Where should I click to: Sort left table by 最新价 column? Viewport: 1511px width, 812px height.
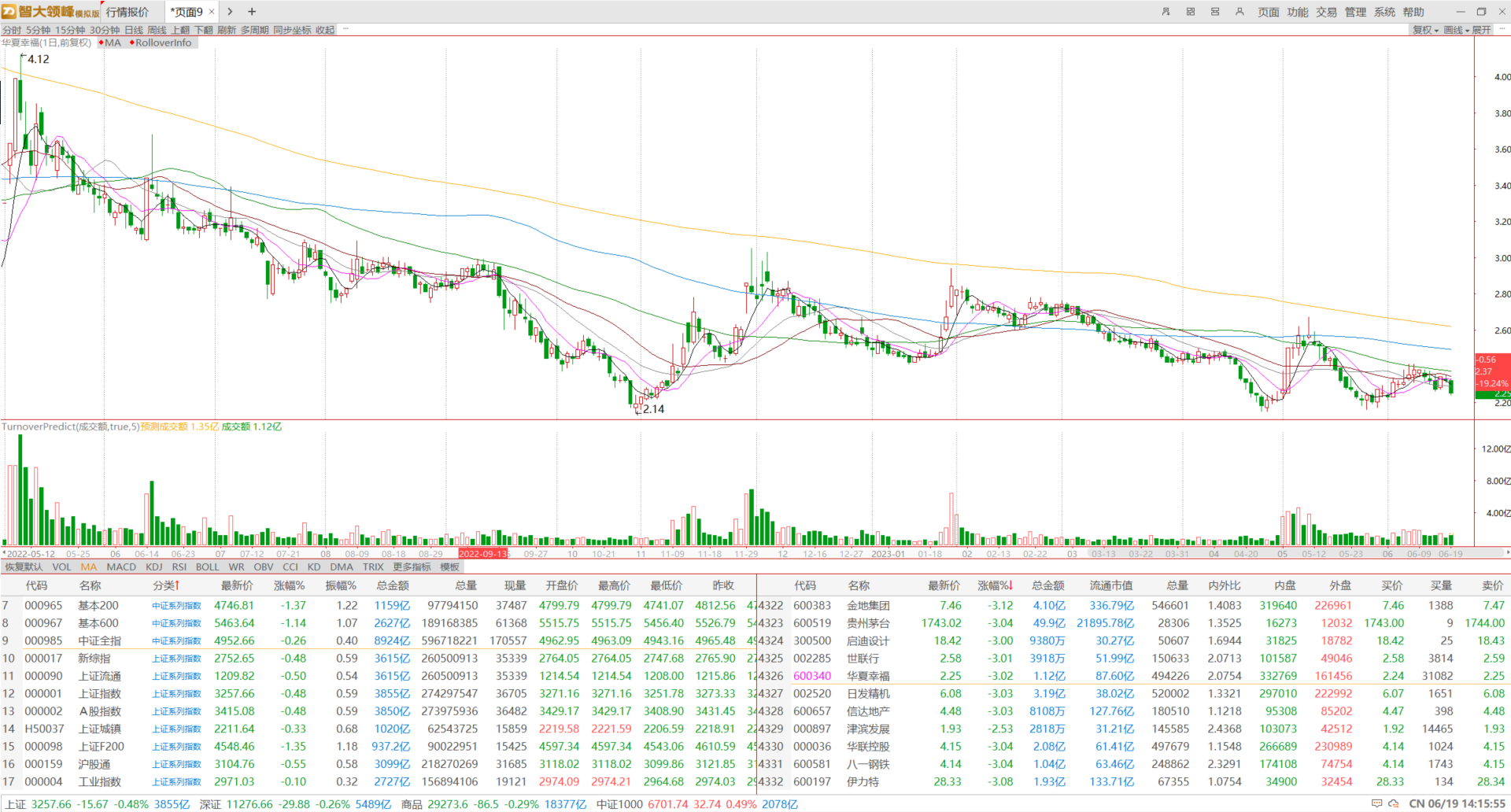[x=237, y=585]
